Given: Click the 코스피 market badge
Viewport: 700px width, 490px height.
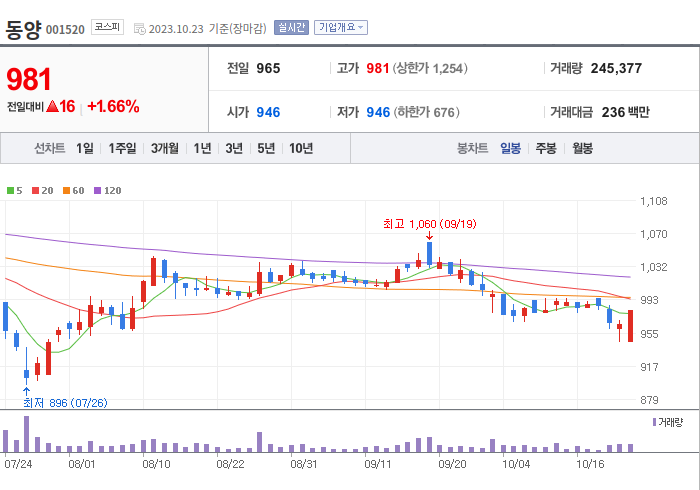Looking at the screenshot, I should (x=107, y=27).
